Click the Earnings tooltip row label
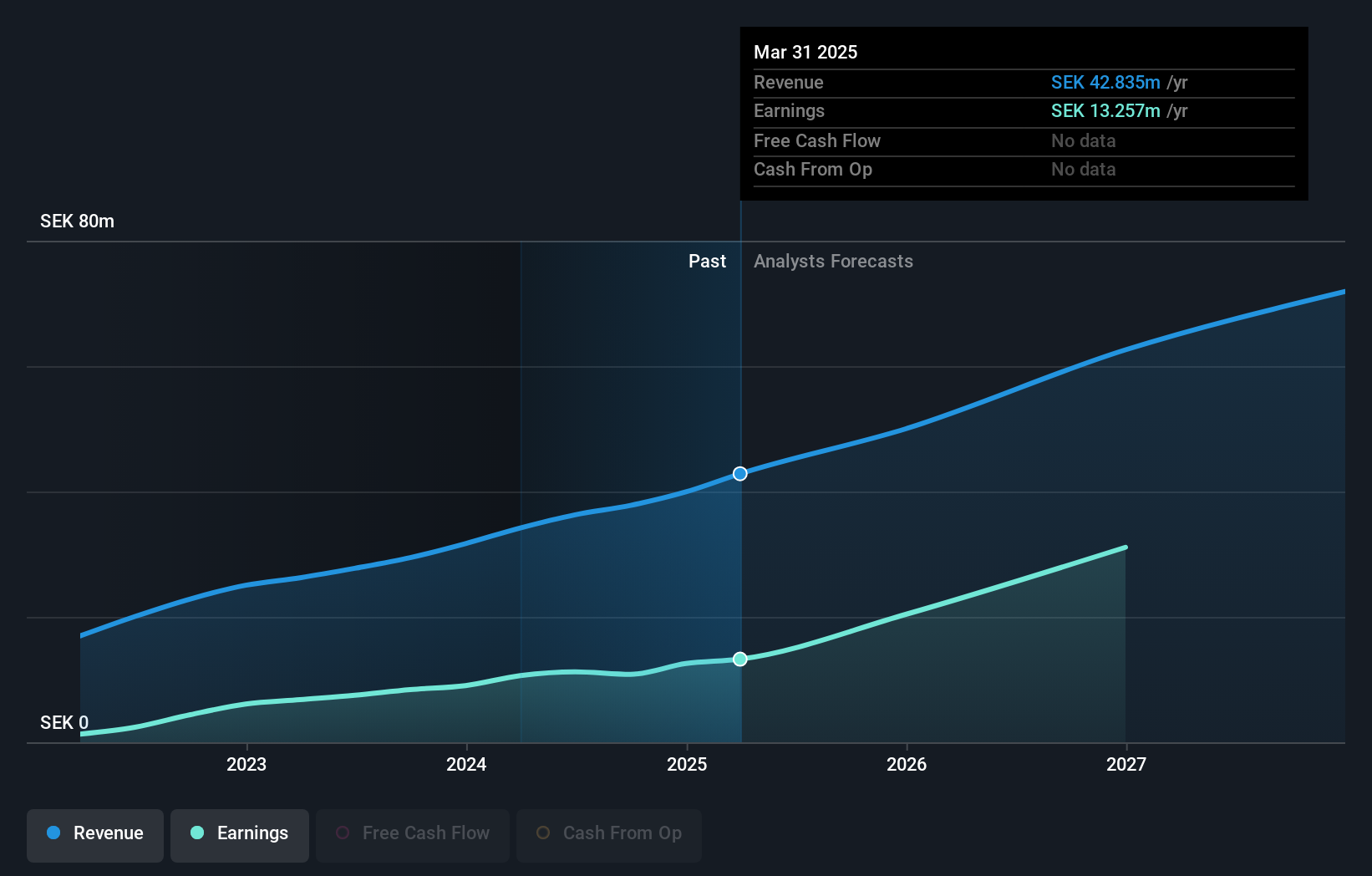This screenshot has height=876, width=1372. tap(789, 110)
